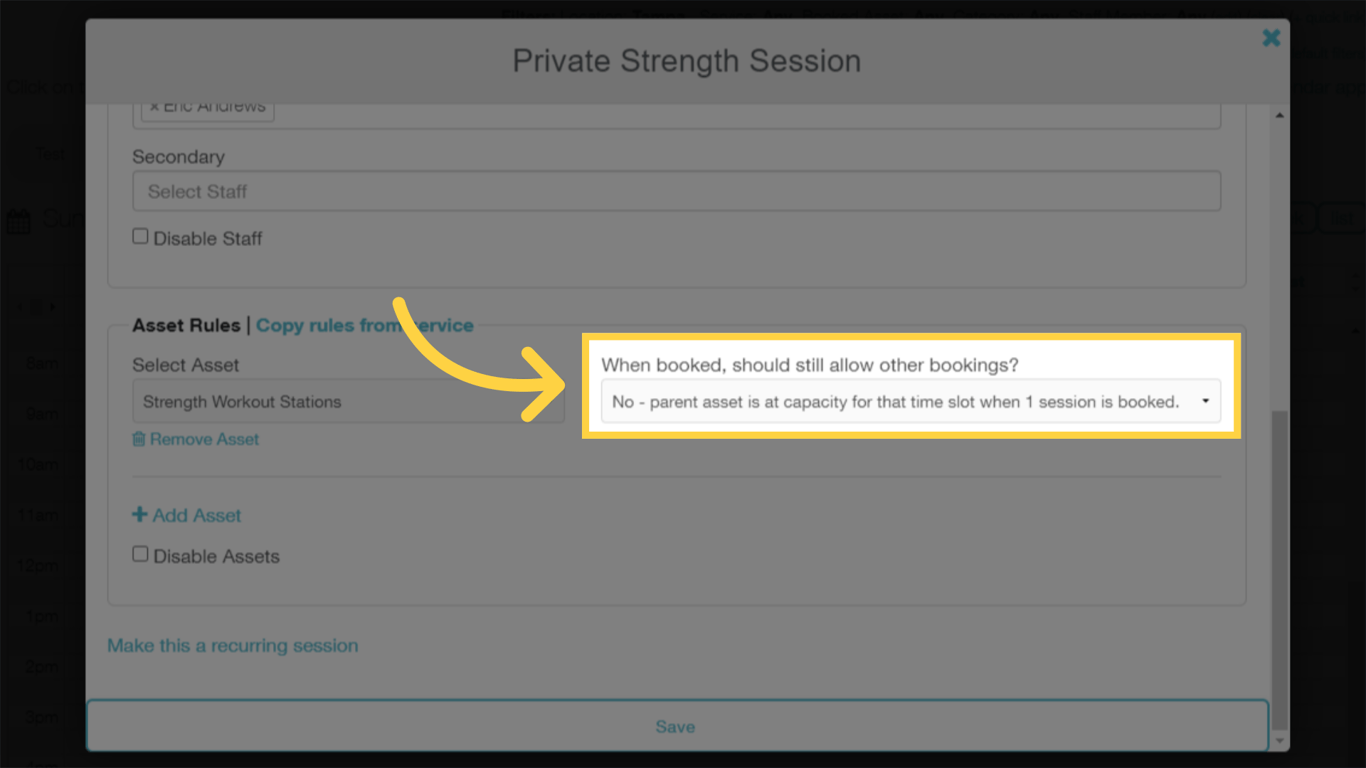Click the trash icon beside Remove Asset
Image resolution: width=1366 pixels, height=768 pixels.
tap(140, 439)
